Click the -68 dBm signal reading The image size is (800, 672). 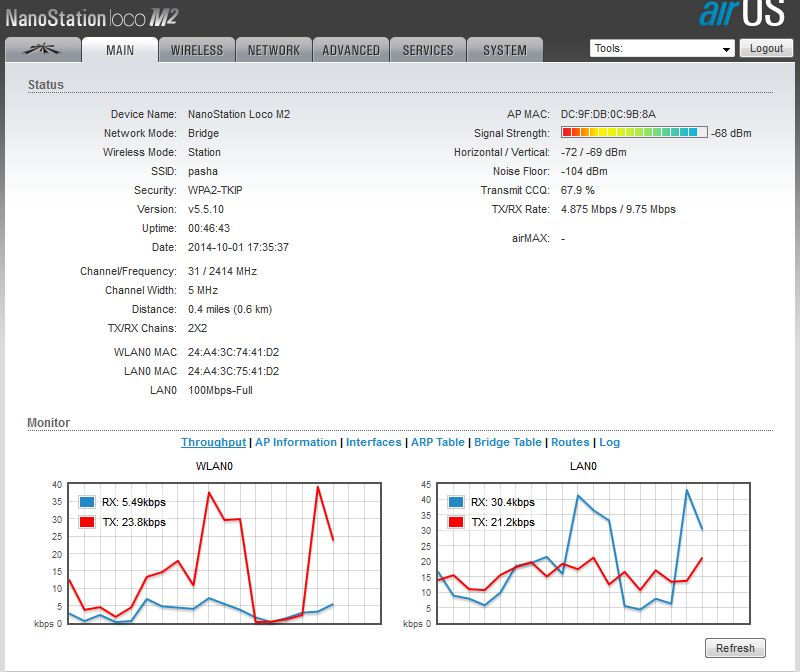click(x=731, y=133)
